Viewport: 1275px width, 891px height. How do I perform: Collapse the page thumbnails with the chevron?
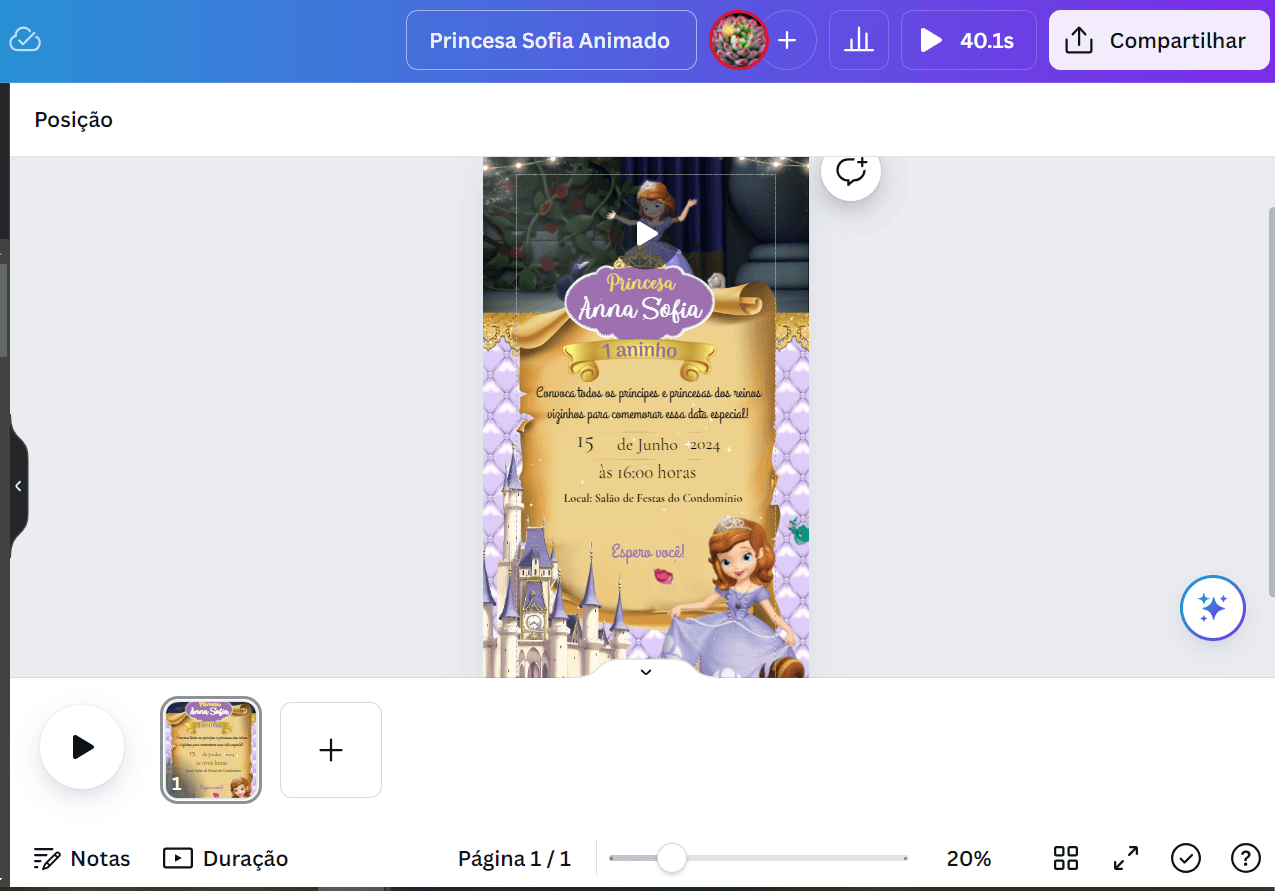pyautogui.click(x=646, y=671)
